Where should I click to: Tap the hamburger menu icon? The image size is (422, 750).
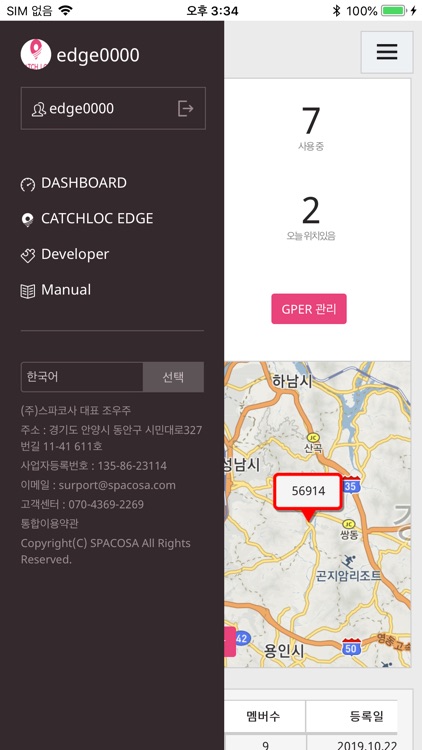387,52
